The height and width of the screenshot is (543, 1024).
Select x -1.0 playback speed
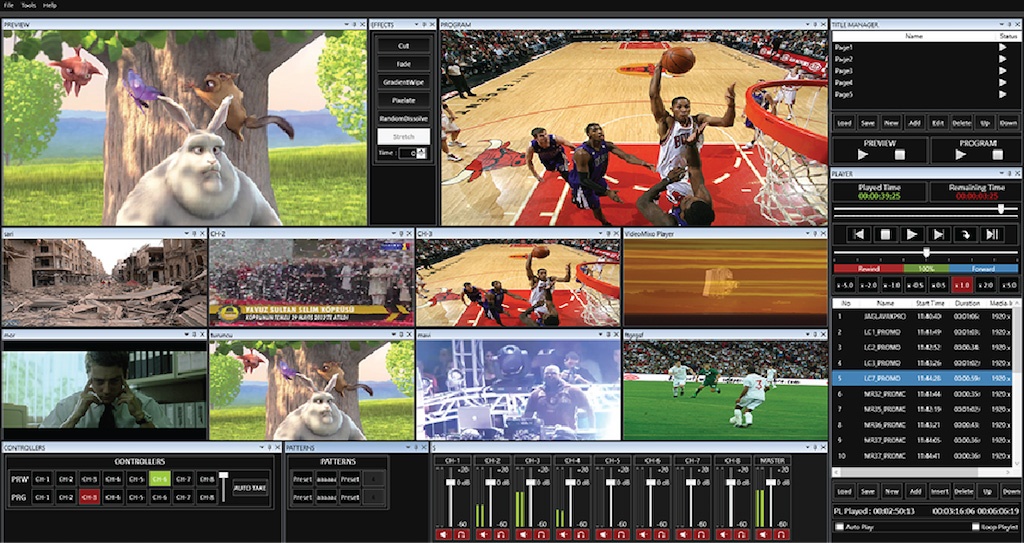click(x=891, y=285)
